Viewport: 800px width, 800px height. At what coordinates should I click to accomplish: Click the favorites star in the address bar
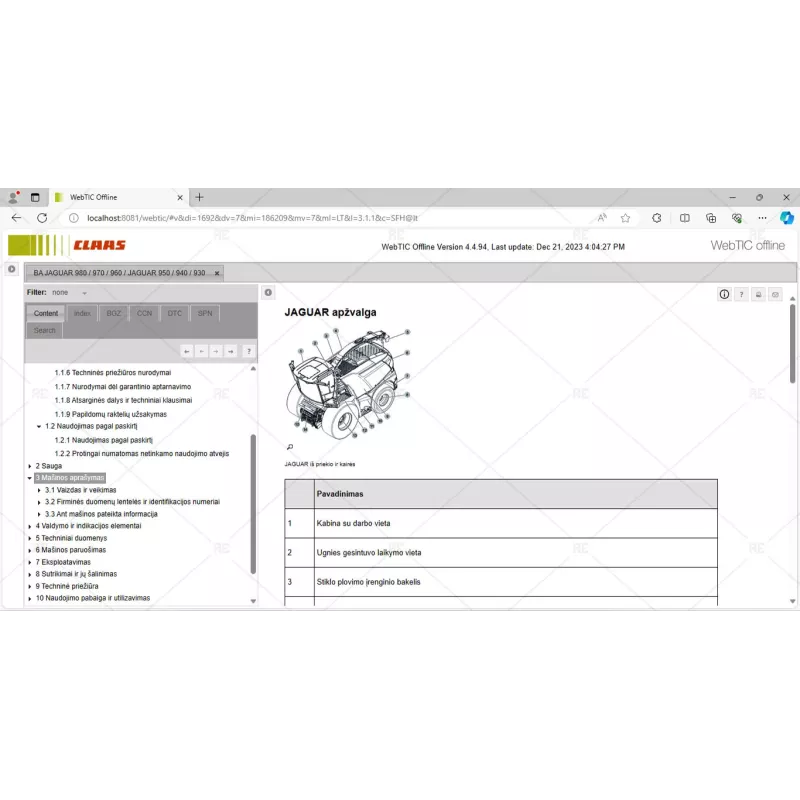[623, 217]
